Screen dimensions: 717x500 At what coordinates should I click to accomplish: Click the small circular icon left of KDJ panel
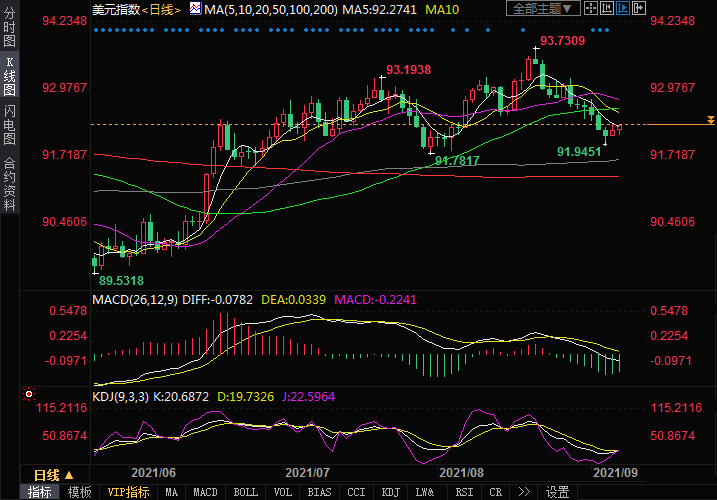pos(29,394)
